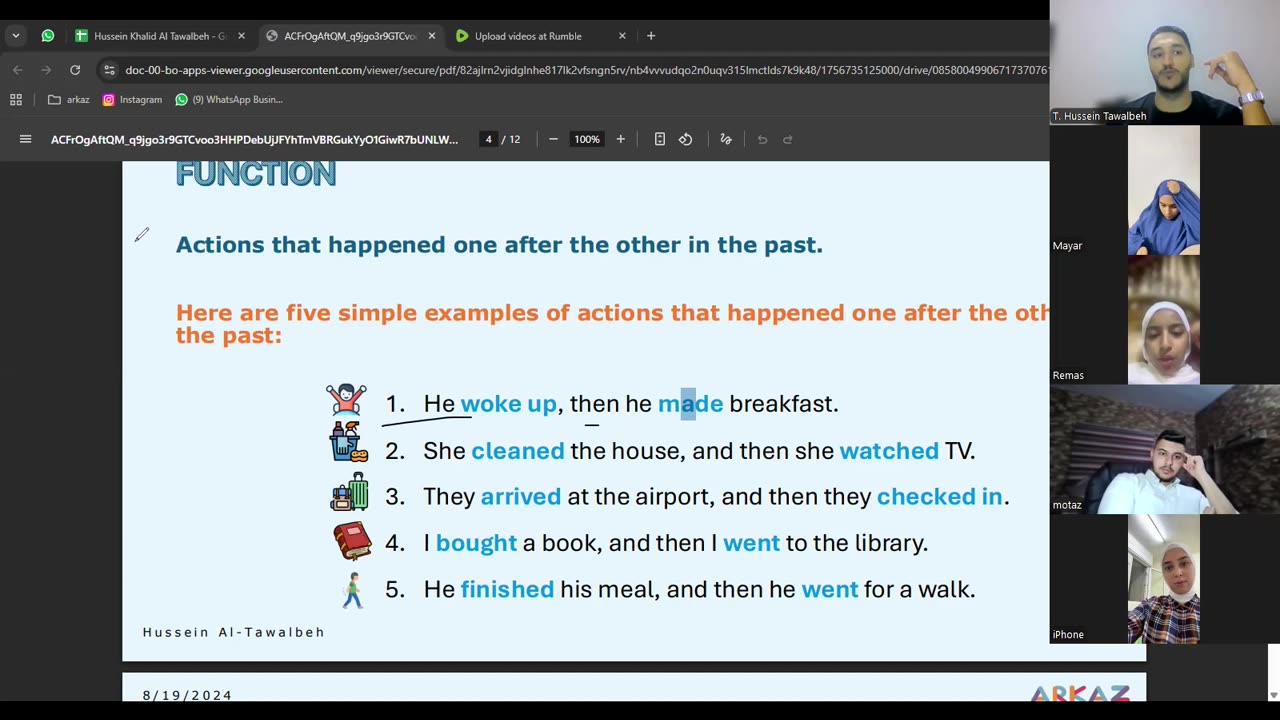Close the Hussein Khalid Al Tawalbeh tab
1280x720 pixels.
tap(241, 36)
